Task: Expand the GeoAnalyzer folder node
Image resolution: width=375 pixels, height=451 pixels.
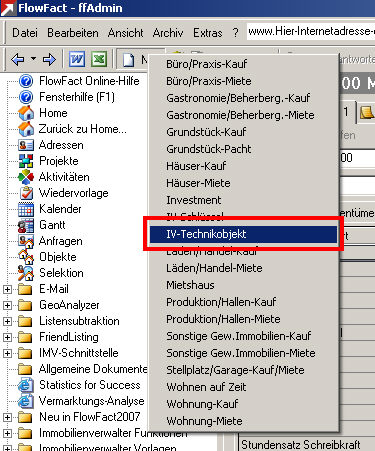Action: 7,305
